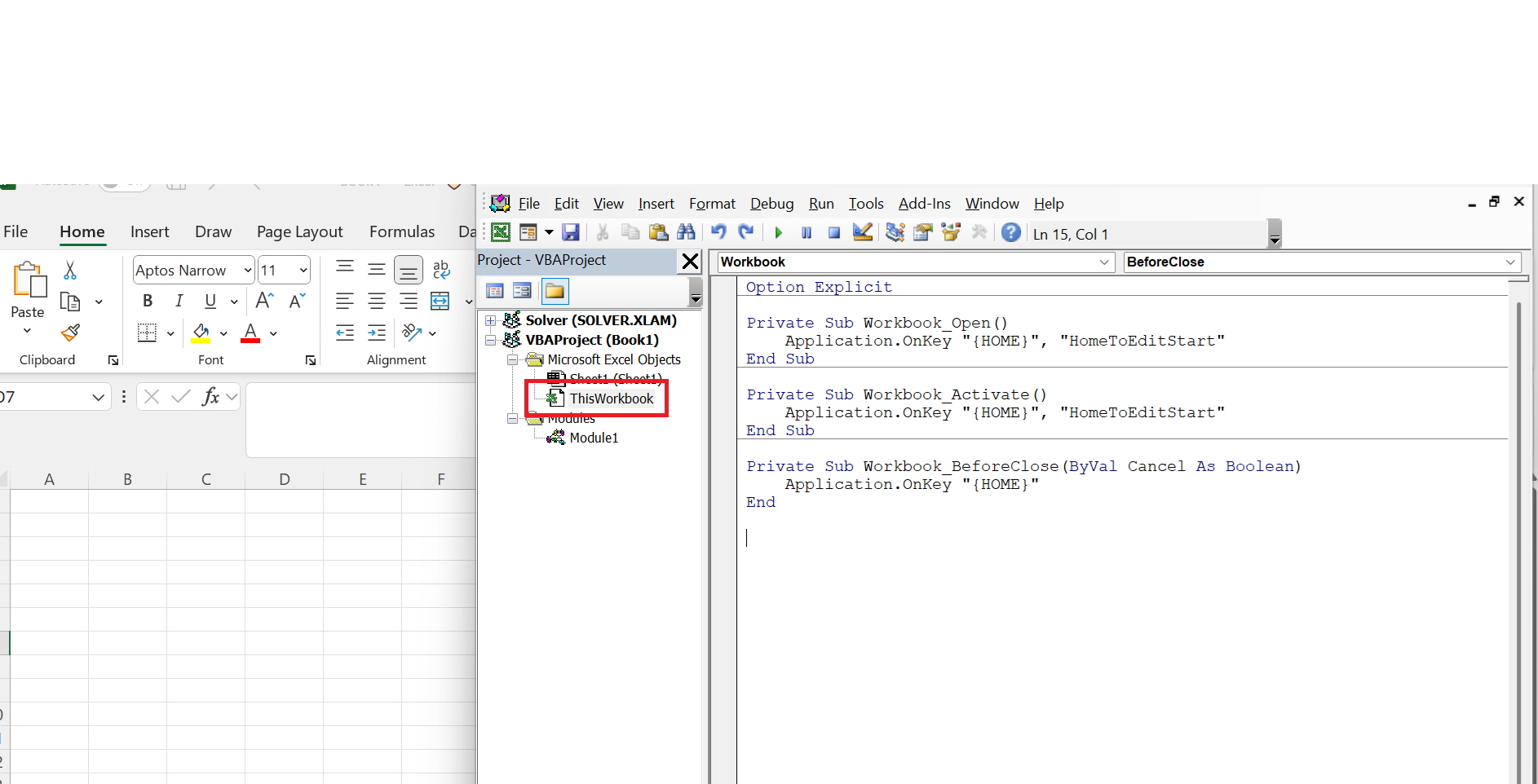
Task: Click Increase Indent in the Alignment group
Action: pyautogui.click(x=377, y=333)
